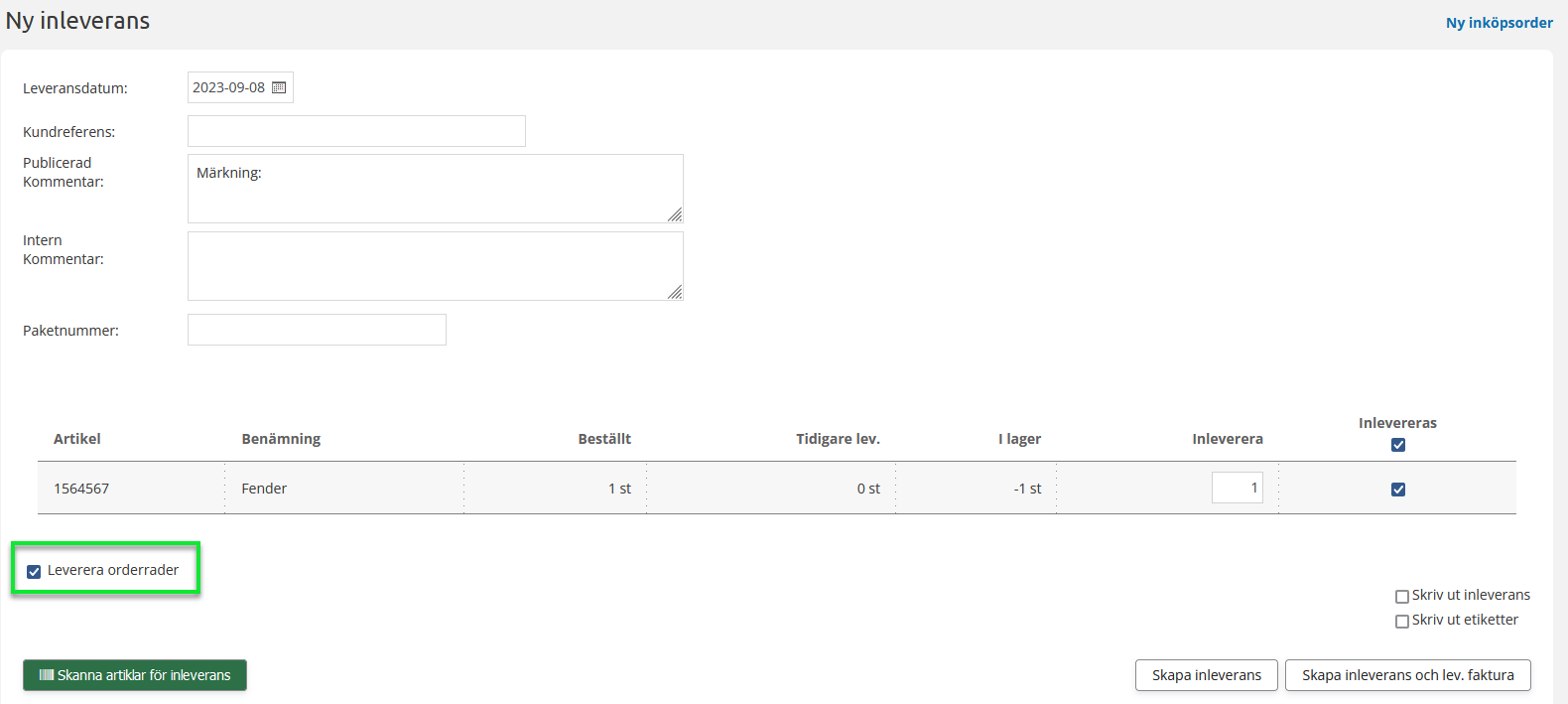
Task: Open the Ny inköpsorder link
Action: pyautogui.click(x=1499, y=23)
